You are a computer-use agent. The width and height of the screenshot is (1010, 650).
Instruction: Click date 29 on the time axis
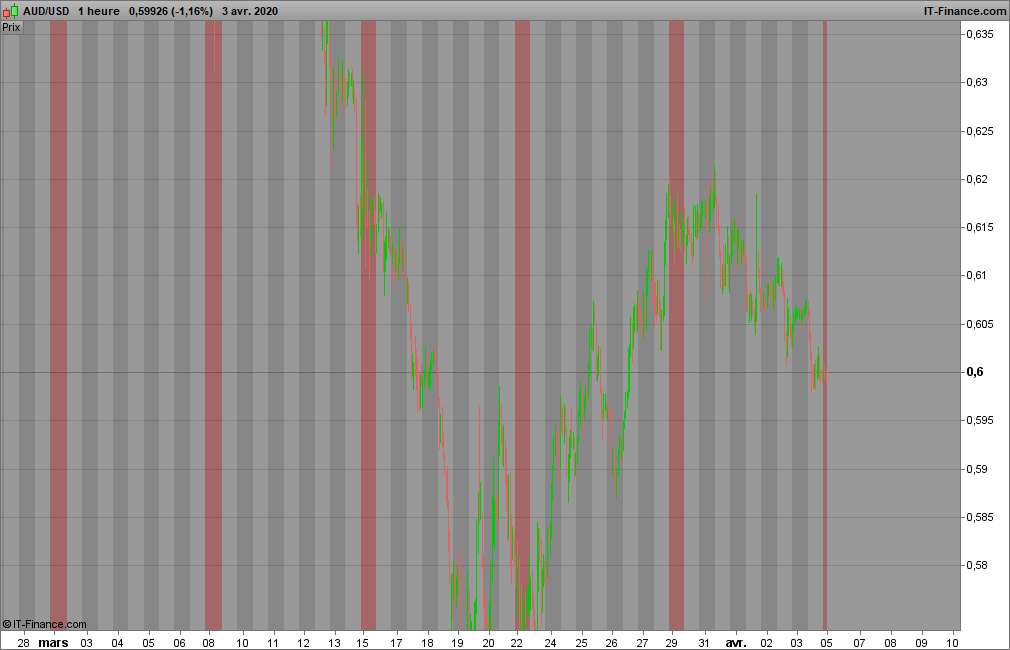click(671, 642)
